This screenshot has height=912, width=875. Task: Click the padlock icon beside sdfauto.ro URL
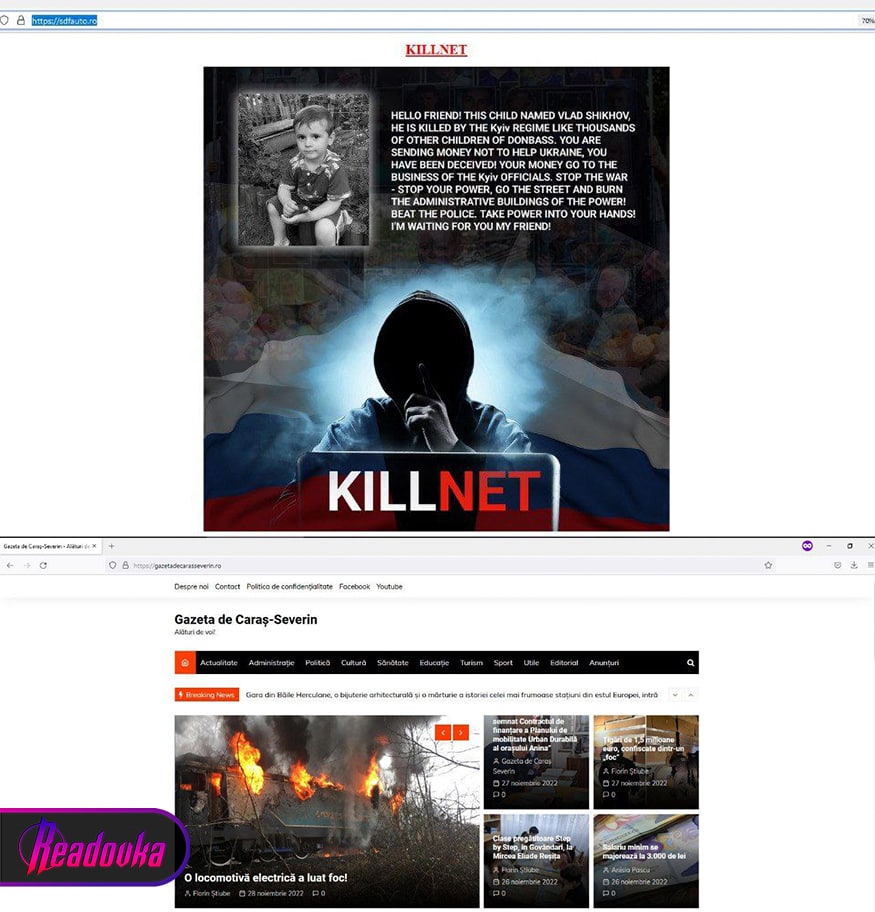(x=20, y=20)
